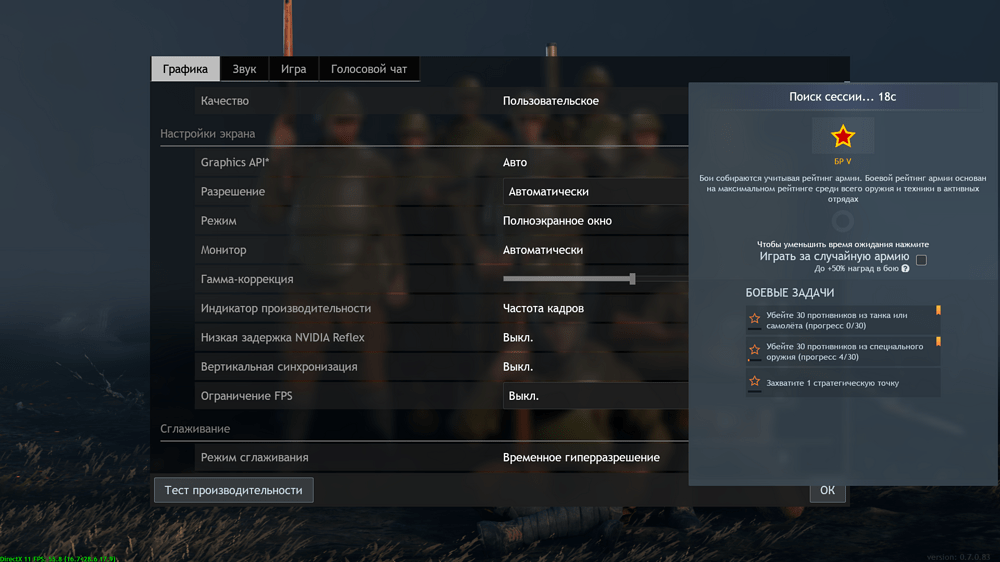Switch to the 'Игра' settings tab
1000x562 pixels.
point(293,69)
